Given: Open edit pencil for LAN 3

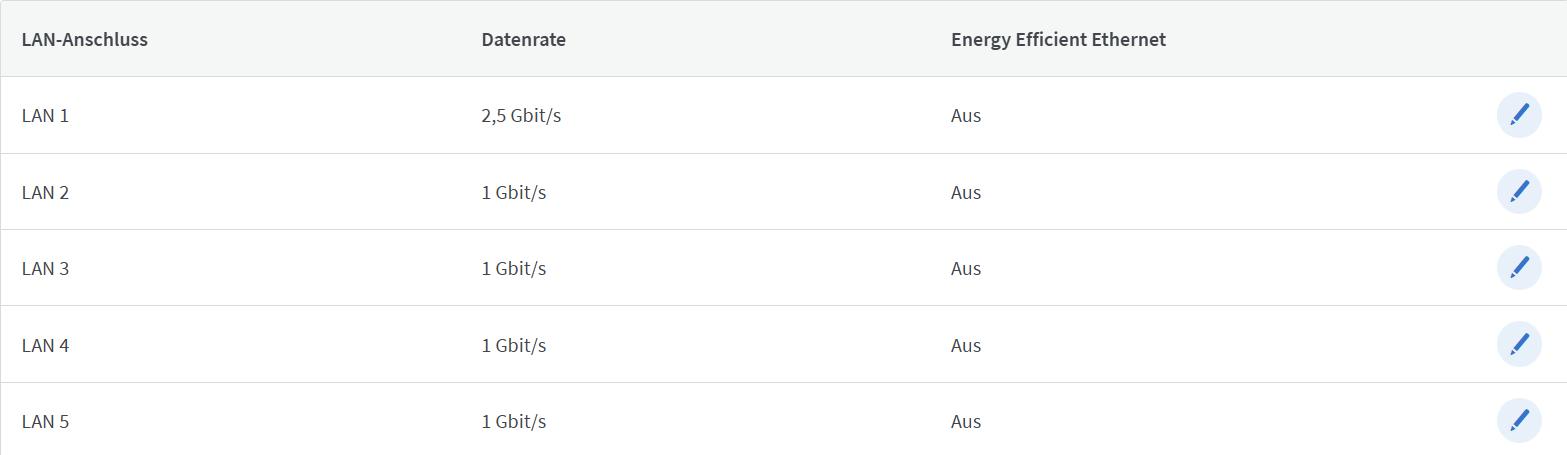Looking at the screenshot, I should (x=1518, y=268).
